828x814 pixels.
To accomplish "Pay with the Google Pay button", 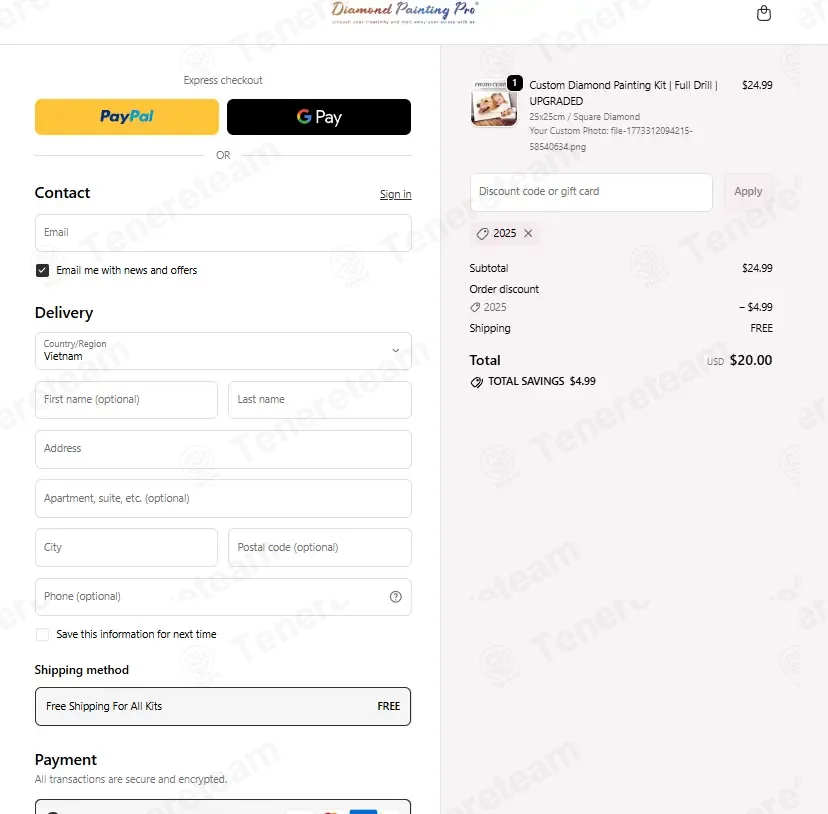I will [319, 117].
